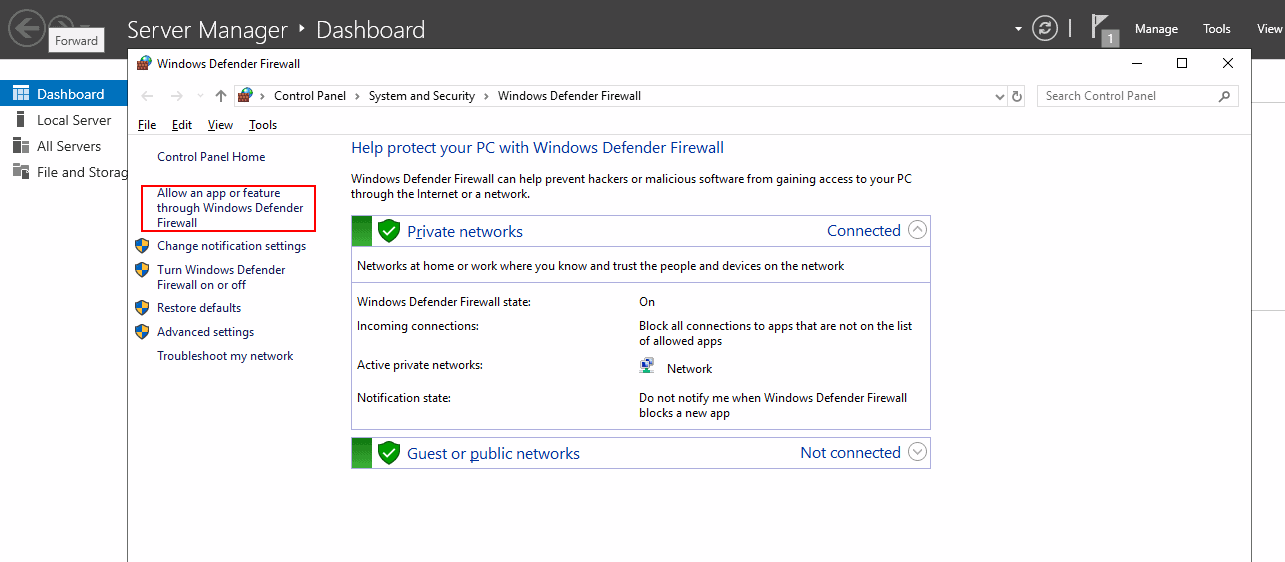Viewport: 1285px width, 562px height.
Task: Open the dropdown arrow beside Server Manager refresh
Action: pyautogui.click(x=1018, y=29)
